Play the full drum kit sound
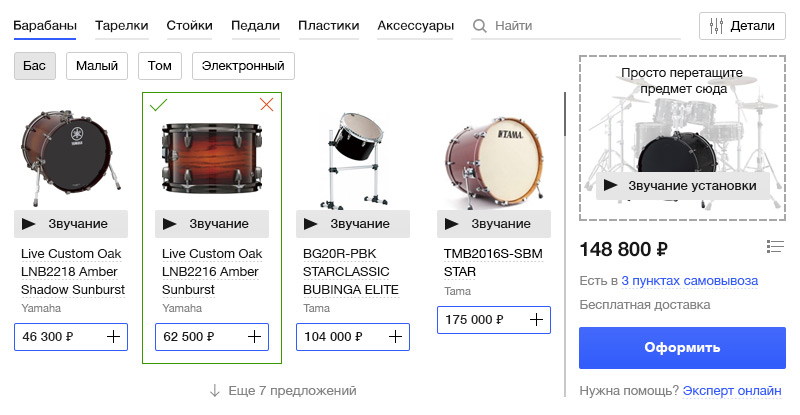800x415 pixels. [683, 185]
